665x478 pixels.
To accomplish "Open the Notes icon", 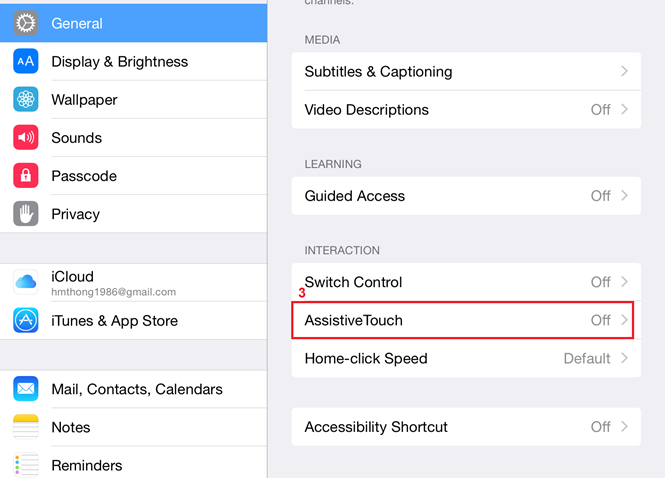I will 26,427.
